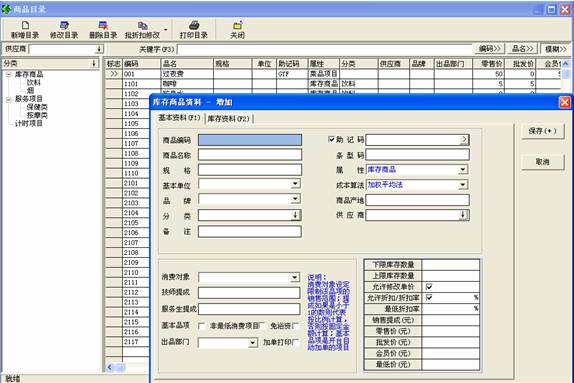This screenshot has width=574, height=383.
Task: Maximize the 商品目录 window
Action: click(552, 10)
